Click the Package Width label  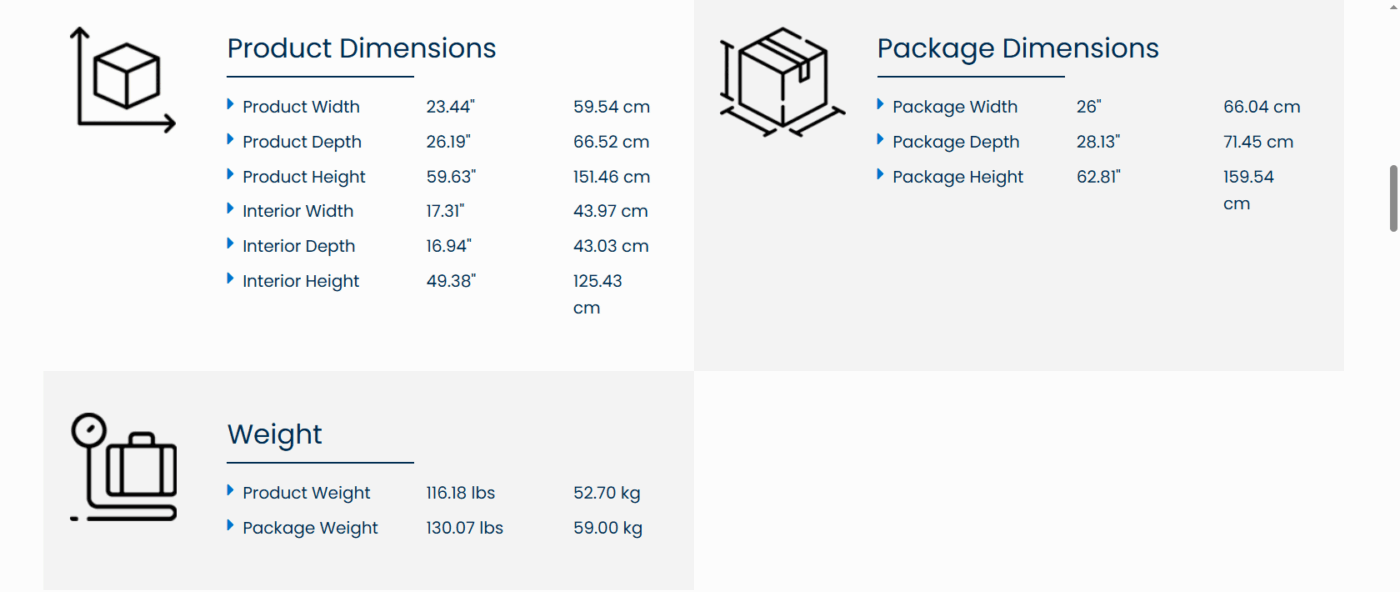pos(955,107)
